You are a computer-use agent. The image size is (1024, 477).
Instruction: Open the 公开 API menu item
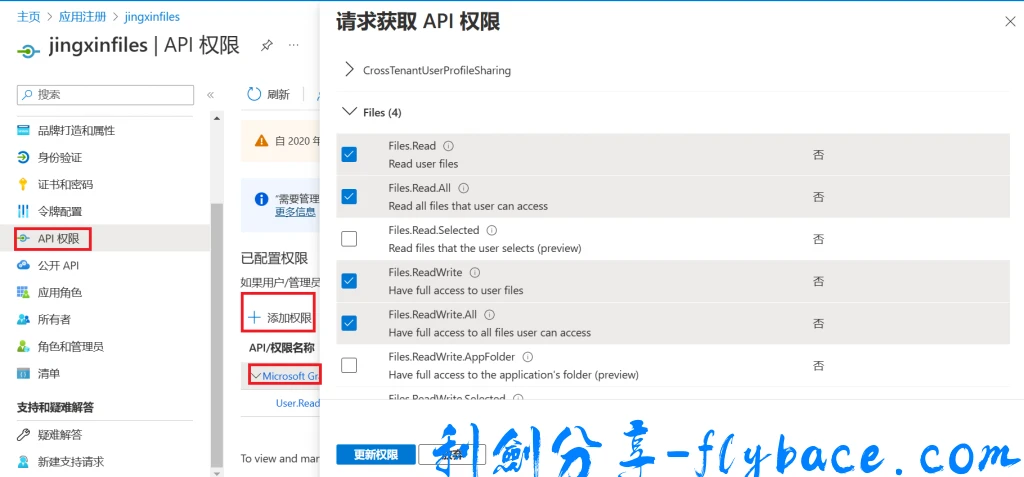tap(59, 265)
